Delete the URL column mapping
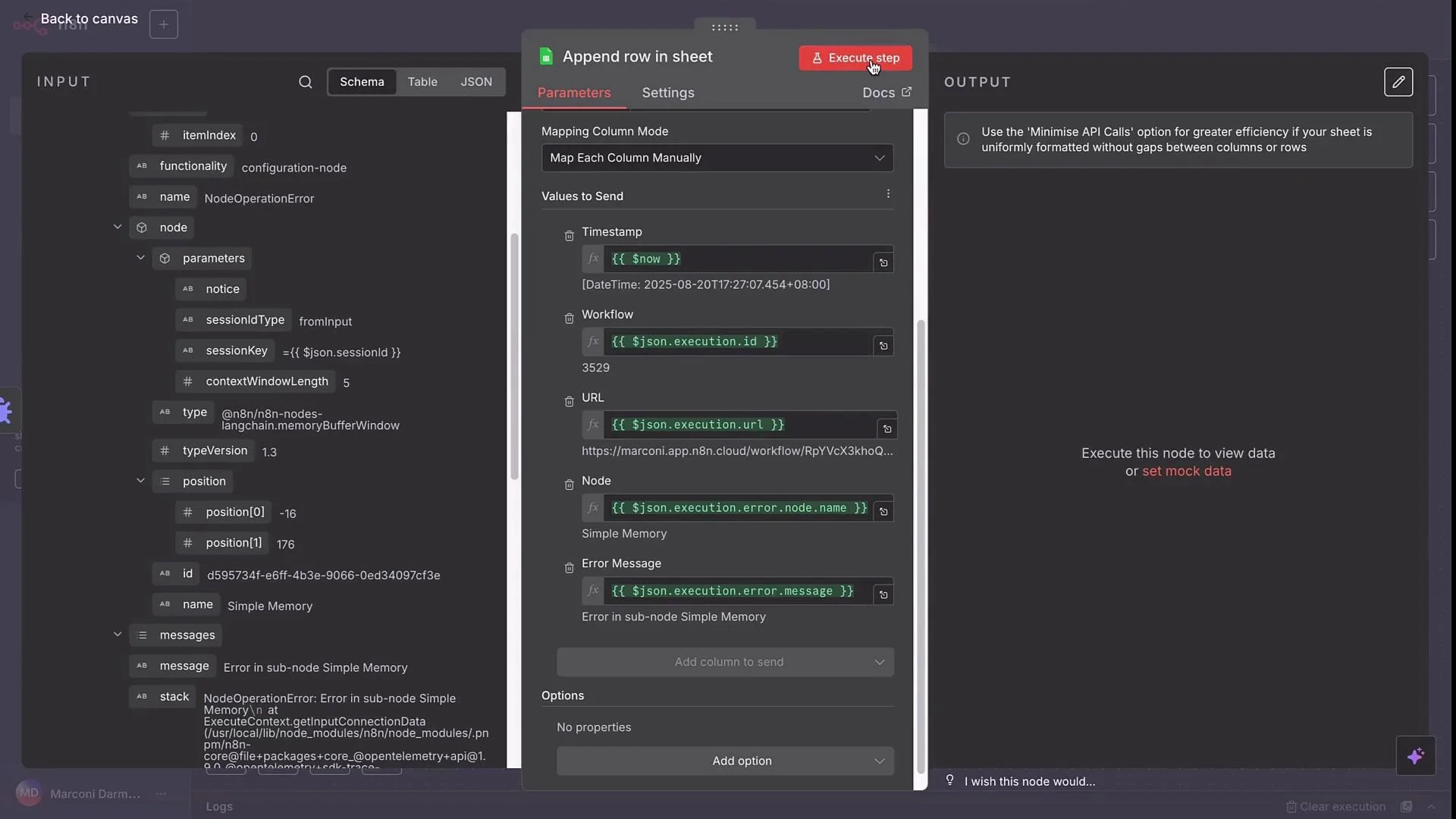The width and height of the screenshot is (1456, 819). click(x=569, y=401)
